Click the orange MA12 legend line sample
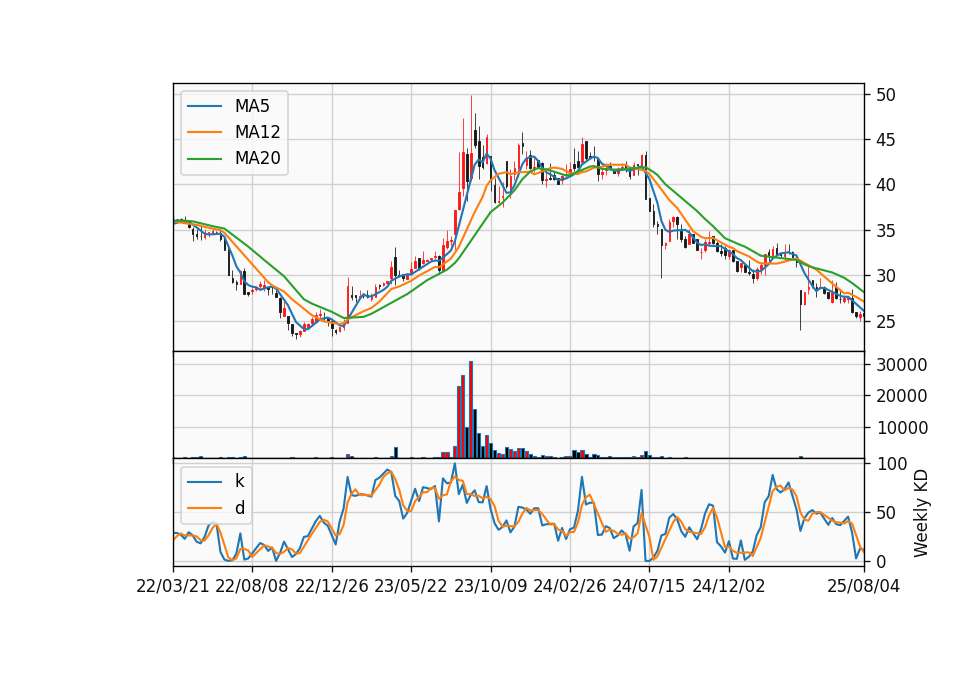 (x=204, y=132)
